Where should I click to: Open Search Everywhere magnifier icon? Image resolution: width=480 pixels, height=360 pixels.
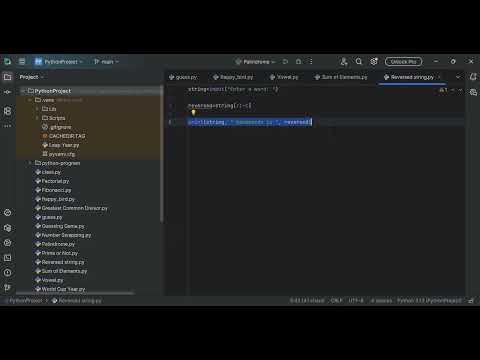359,62
